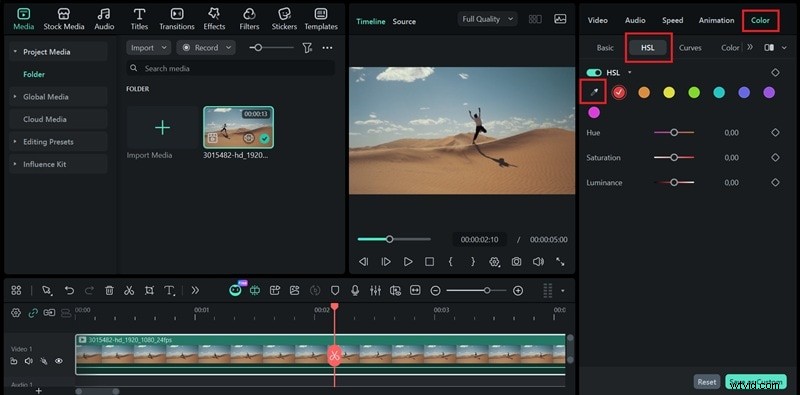Click the Reset button
The image size is (800, 395).
[707, 382]
